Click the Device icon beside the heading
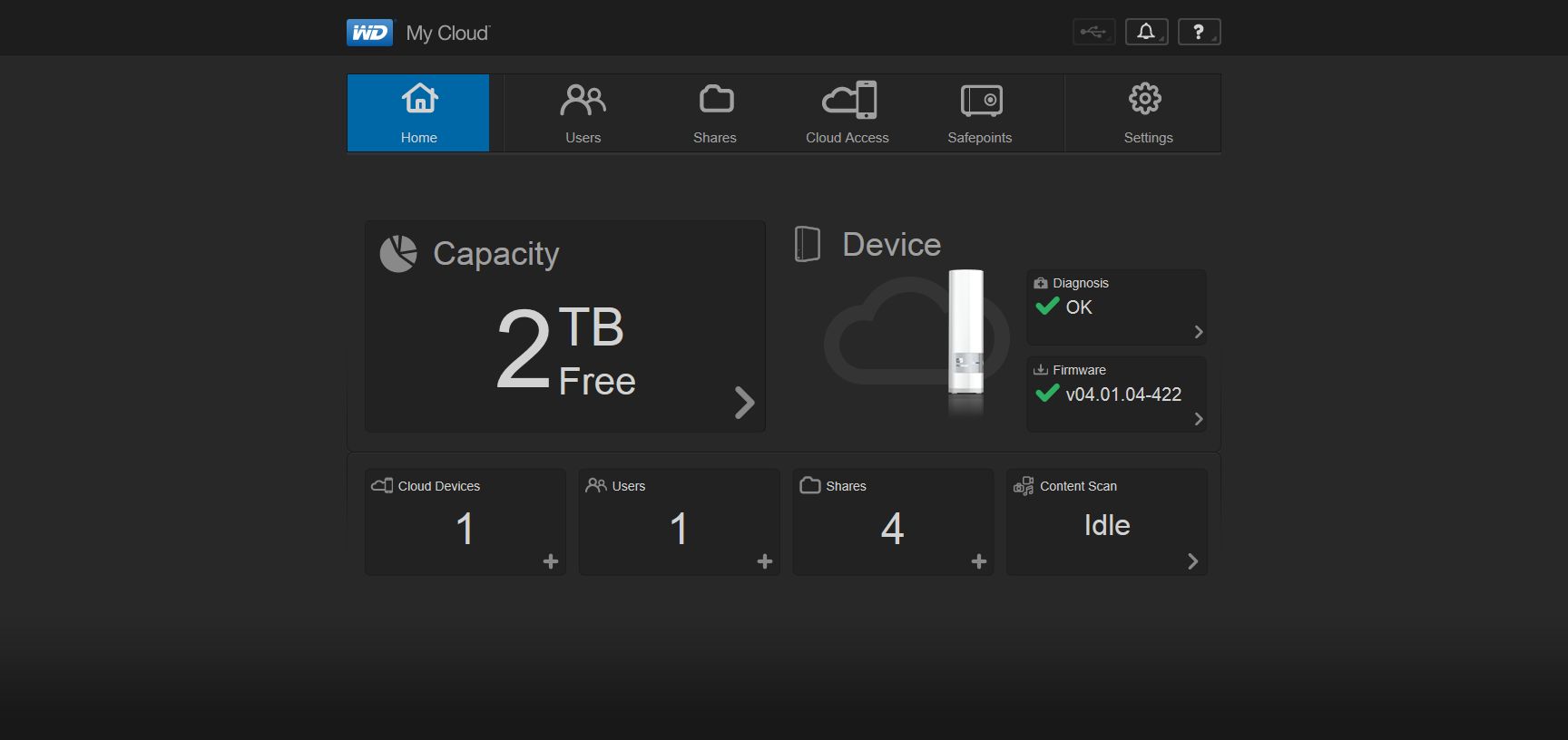1568x740 pixels. [x=808, y=245]
